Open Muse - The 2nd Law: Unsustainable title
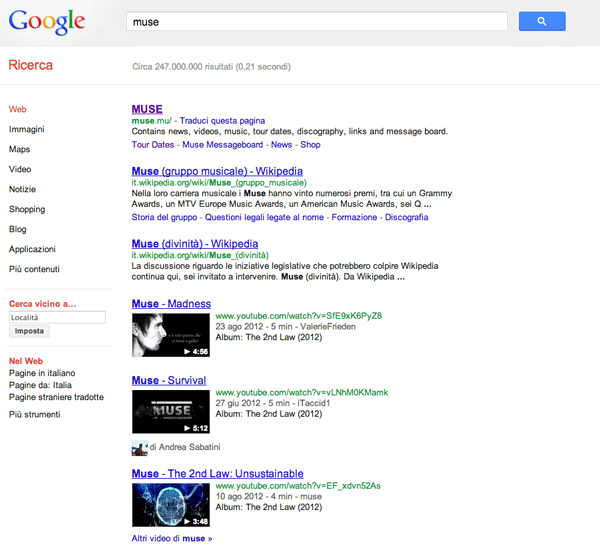This screenshot has width=600, height=553. click(x=217, y=474)
